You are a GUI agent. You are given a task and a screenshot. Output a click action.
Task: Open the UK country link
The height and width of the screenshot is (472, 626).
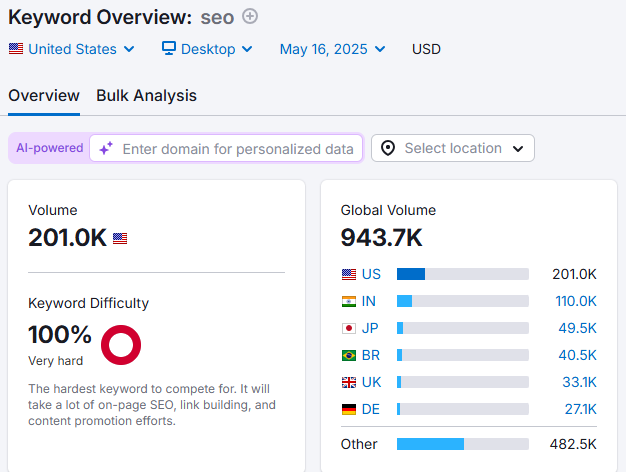pos(370,382)
